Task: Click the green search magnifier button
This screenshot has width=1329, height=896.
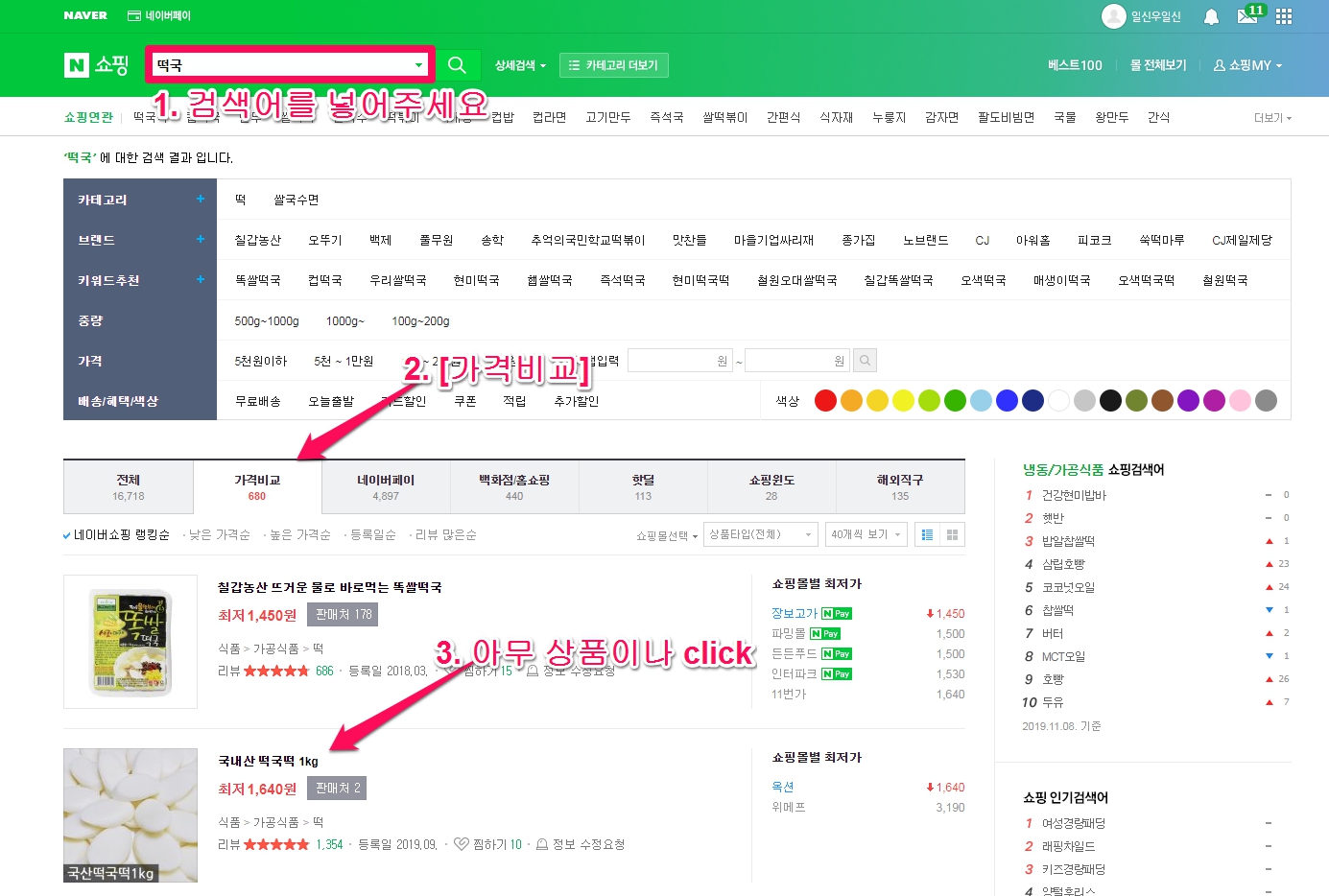Action: [457, 65]
